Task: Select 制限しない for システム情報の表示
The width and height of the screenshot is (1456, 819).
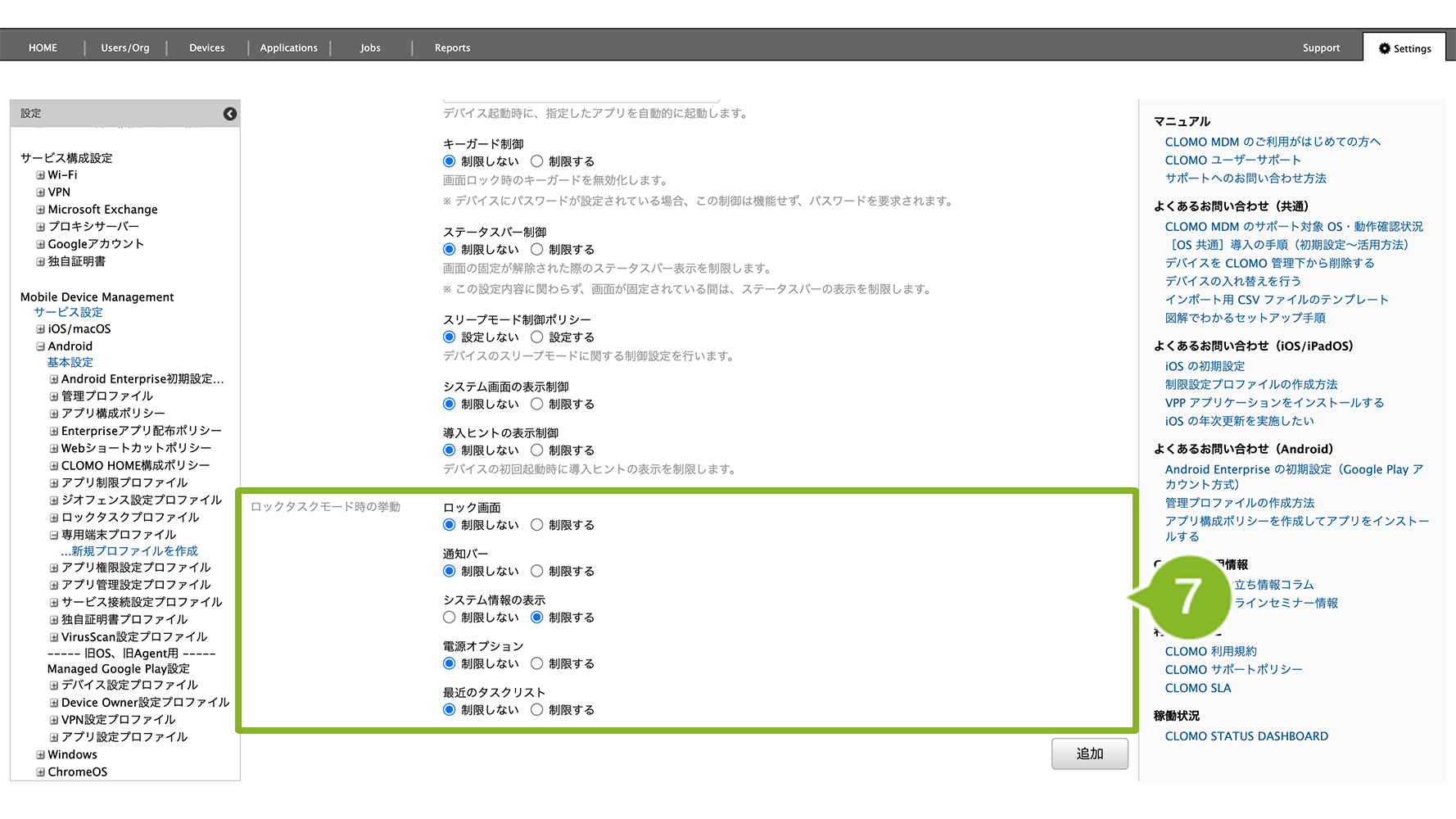Action: tap(450, 618)
